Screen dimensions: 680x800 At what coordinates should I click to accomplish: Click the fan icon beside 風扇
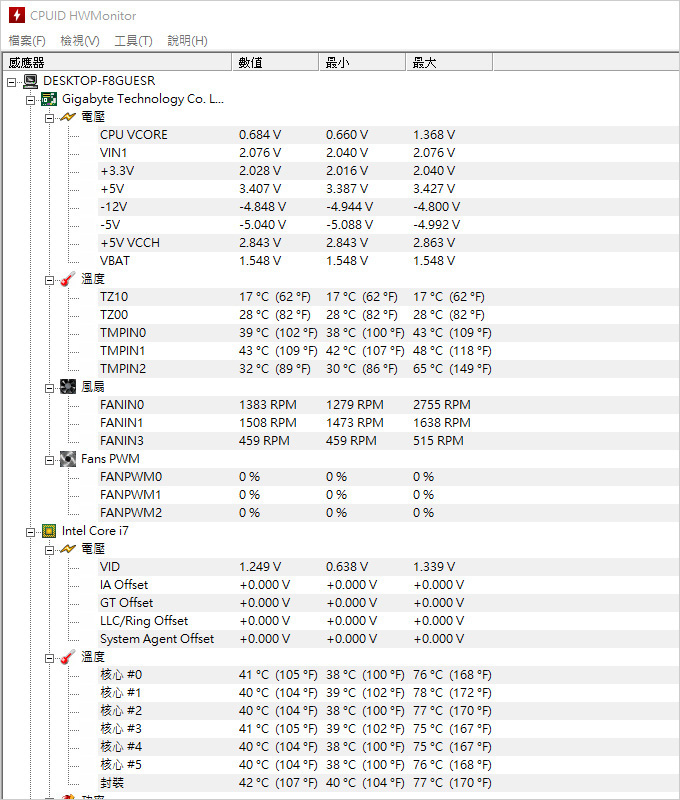tap(67, 387)
